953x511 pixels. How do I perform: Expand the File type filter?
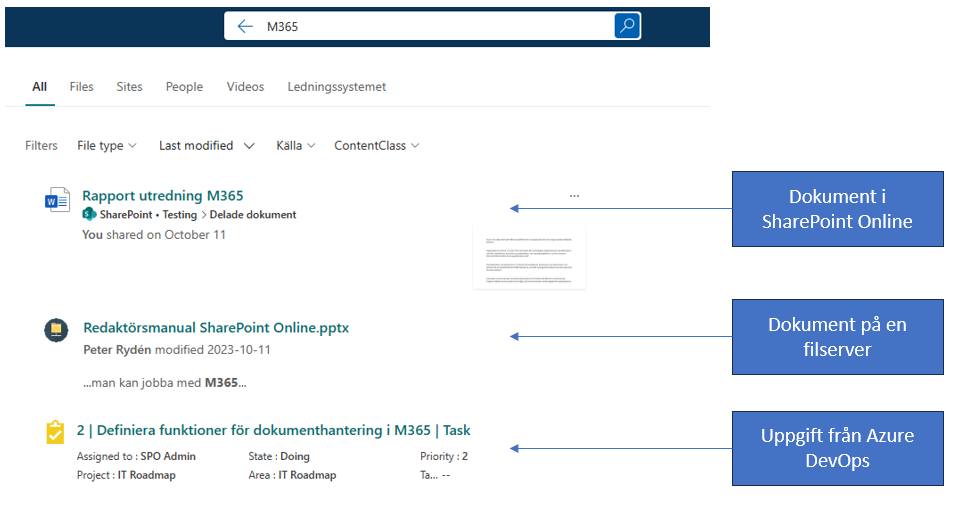click(x=107, y=146)
